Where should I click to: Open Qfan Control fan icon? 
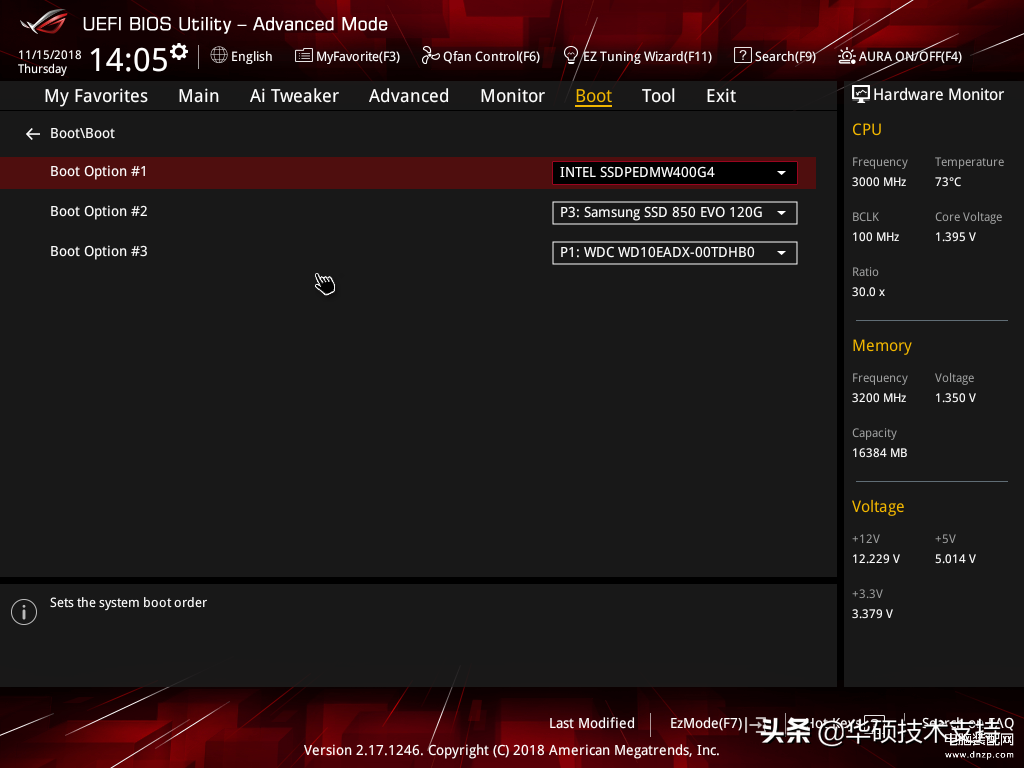point(430,56)
